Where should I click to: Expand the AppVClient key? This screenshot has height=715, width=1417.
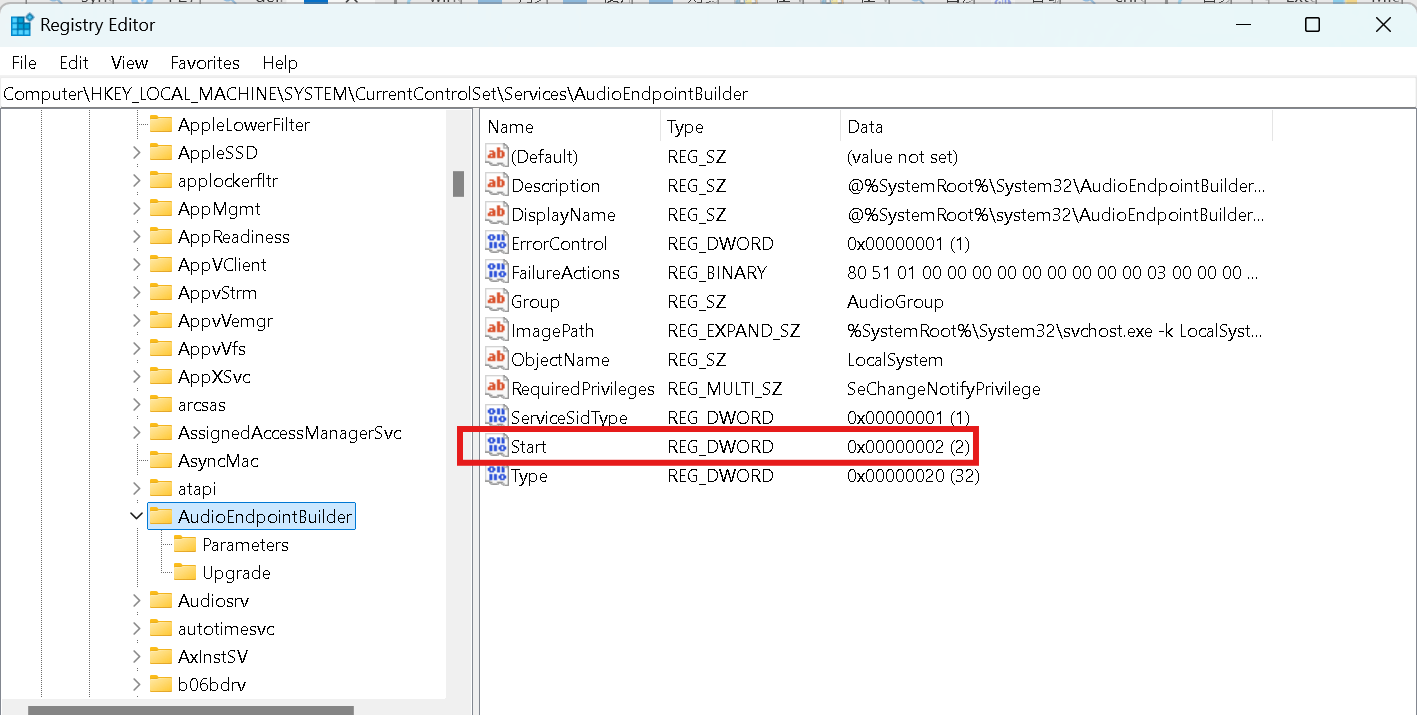click(137, 265)
